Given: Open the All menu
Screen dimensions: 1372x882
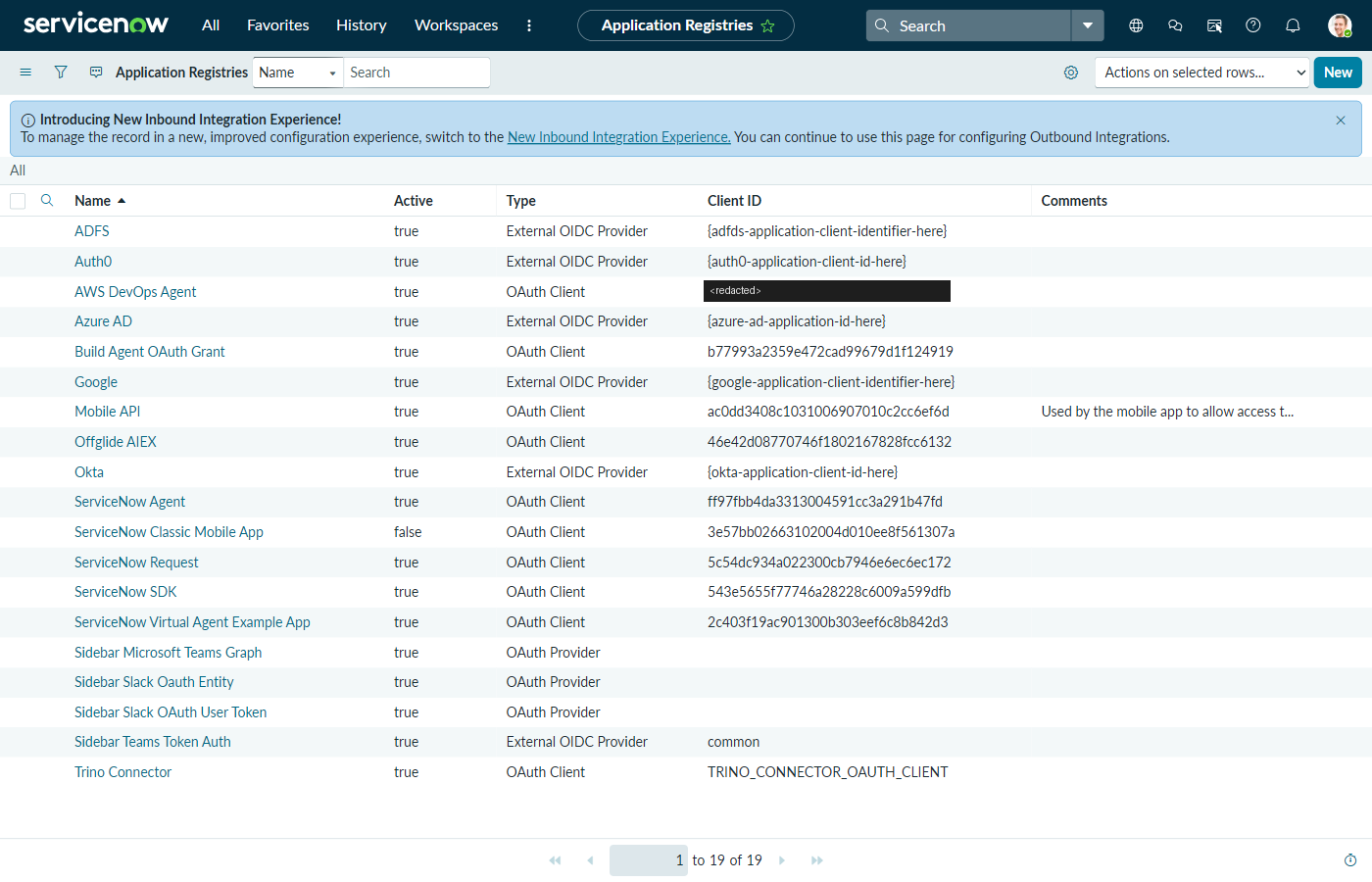Looking at the screenshot, I should 211,25.
